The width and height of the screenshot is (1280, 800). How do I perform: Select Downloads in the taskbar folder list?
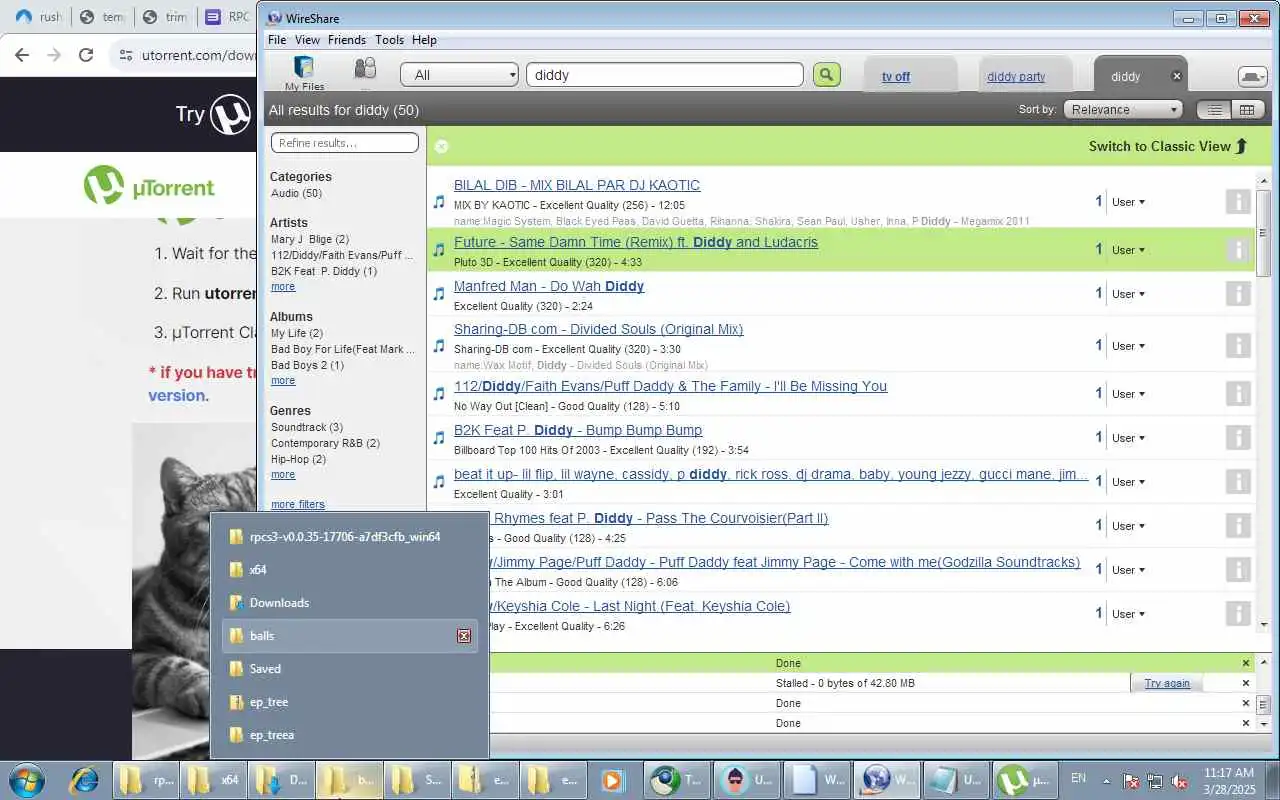point(349,603)
